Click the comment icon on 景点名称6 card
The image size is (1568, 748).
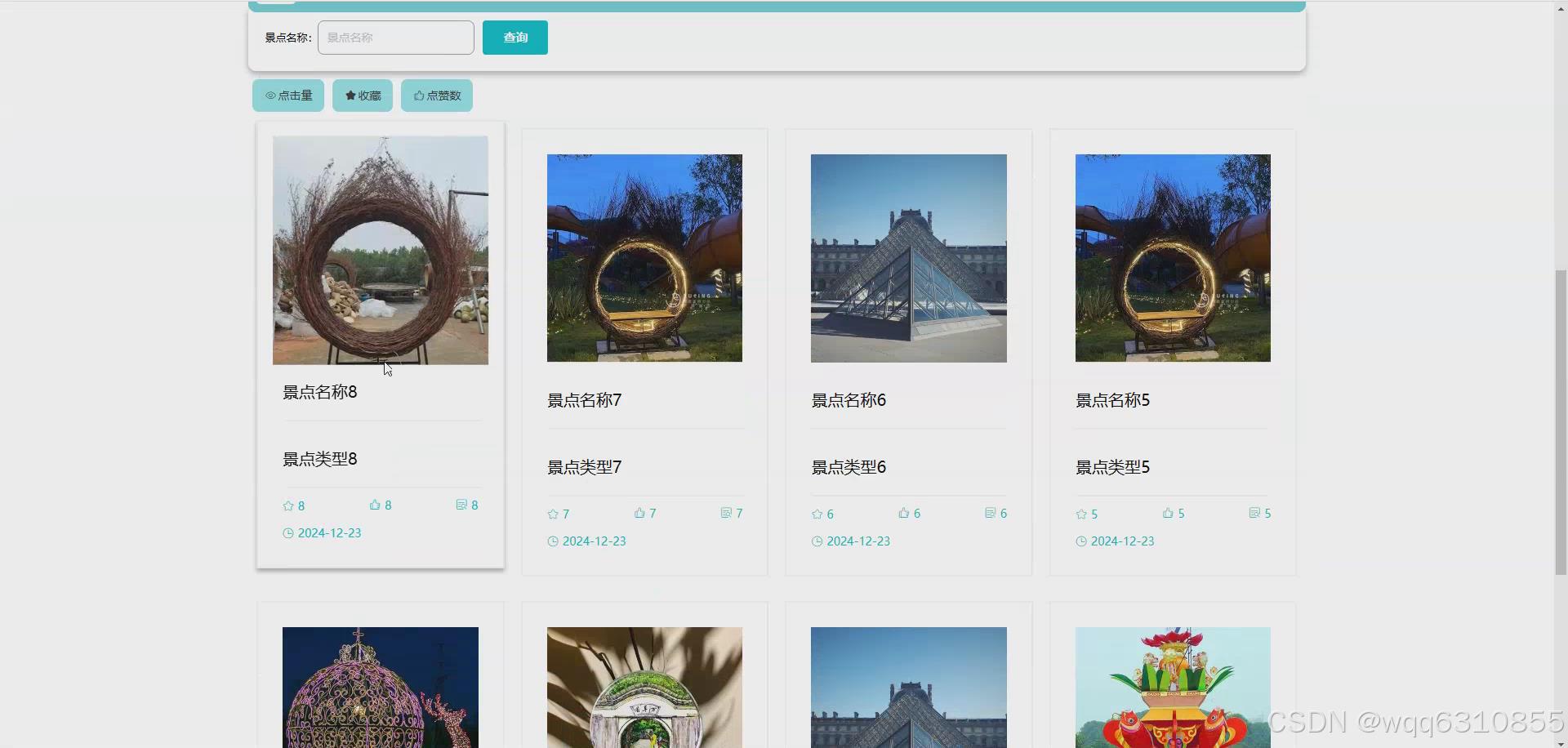pos(991,513)
